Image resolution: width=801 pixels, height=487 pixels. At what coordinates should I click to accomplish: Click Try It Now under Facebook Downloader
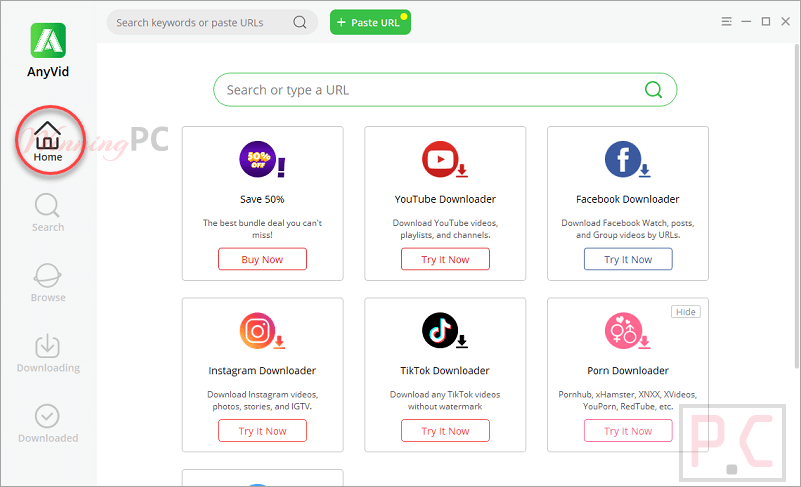pos(628,259)
